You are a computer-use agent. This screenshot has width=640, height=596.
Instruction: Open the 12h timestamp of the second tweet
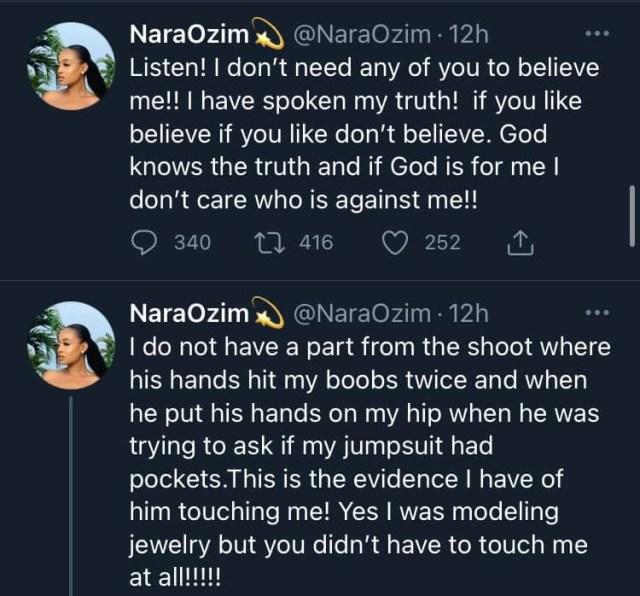point(469,314)
